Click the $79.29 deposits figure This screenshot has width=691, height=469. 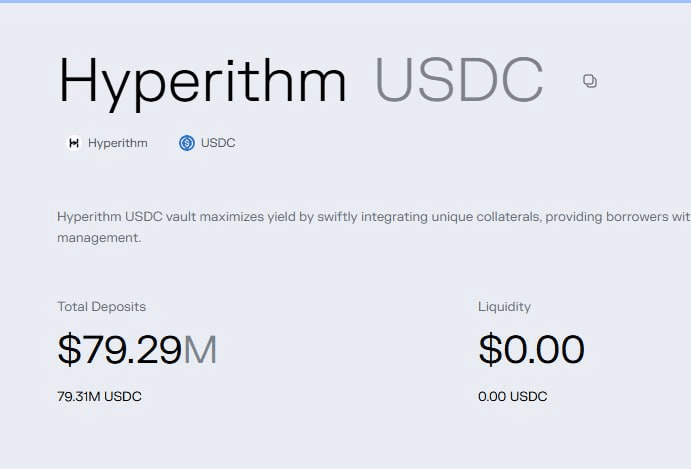[119, 350]
